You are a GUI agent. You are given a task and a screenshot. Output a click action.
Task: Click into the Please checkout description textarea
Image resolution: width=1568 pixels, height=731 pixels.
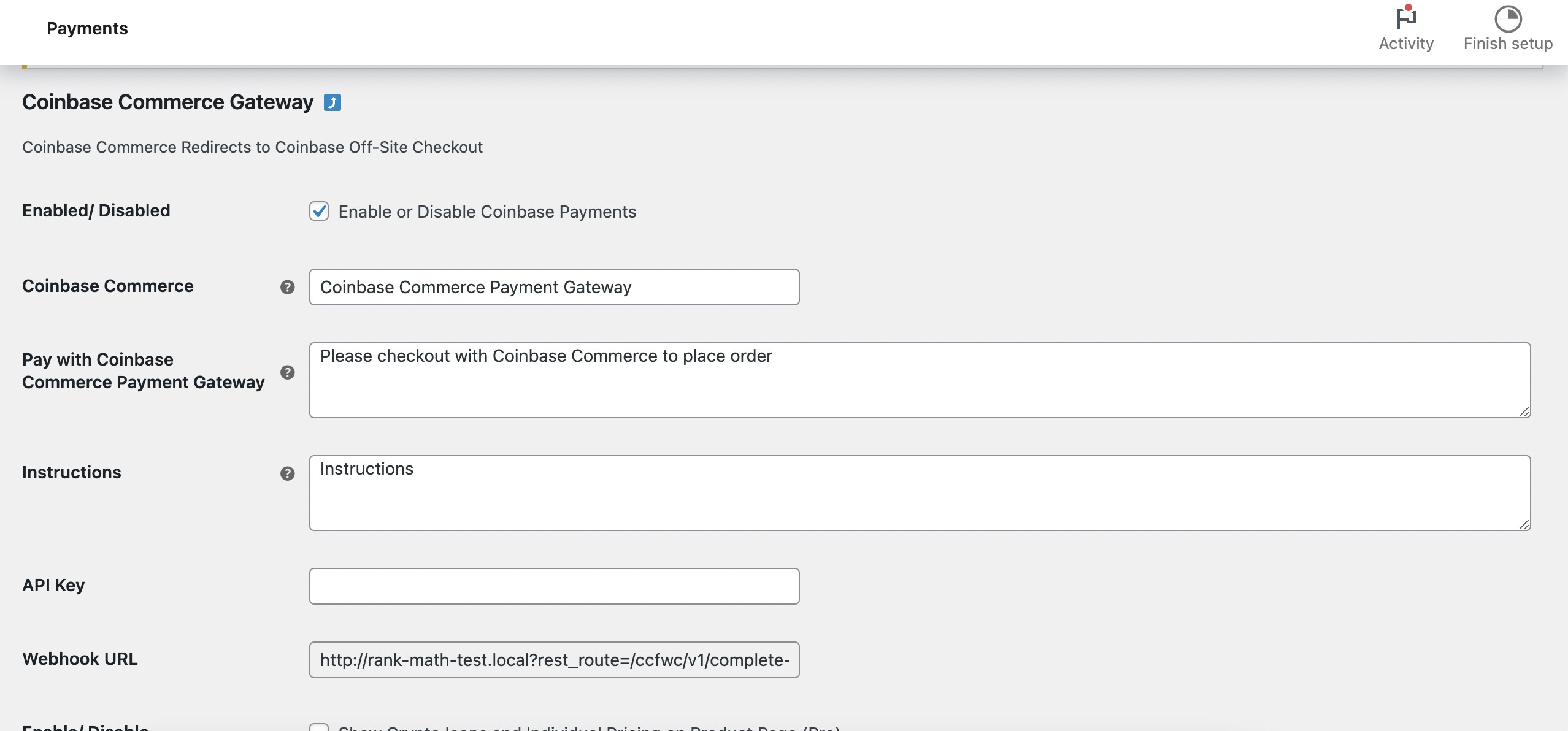[x=920, y=380]
